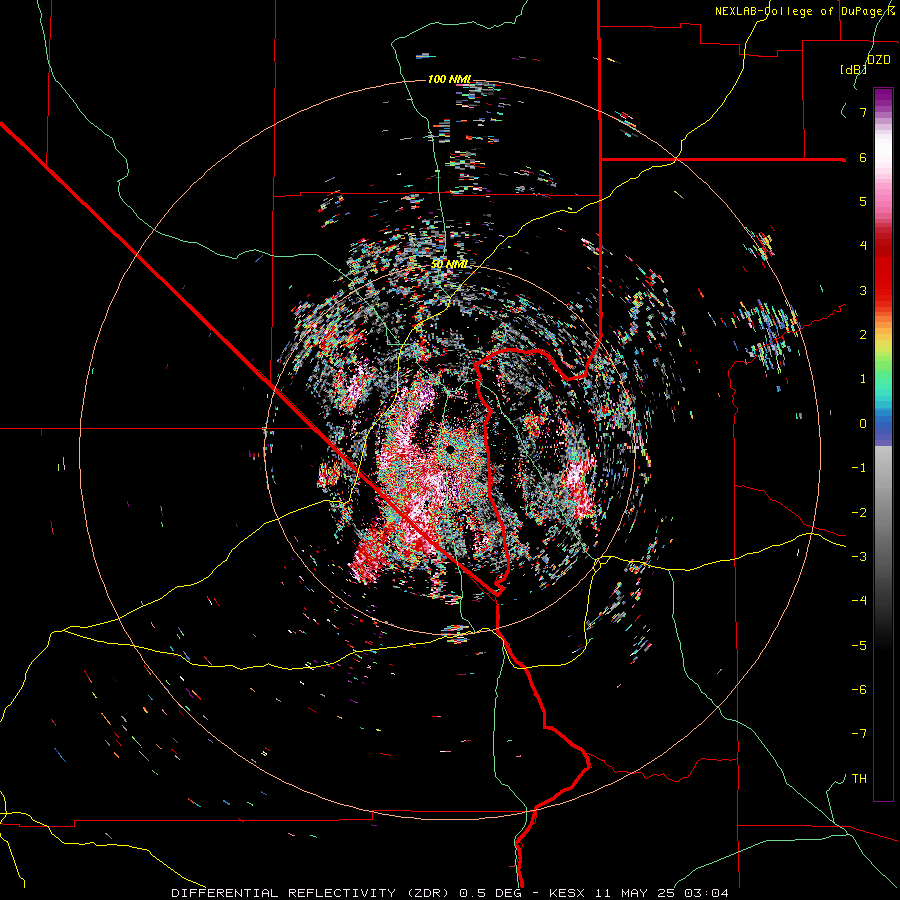This screenshot has height=900, width=900.
Task: Click the "100 NMI" range ring label
Action: (449, 79)
